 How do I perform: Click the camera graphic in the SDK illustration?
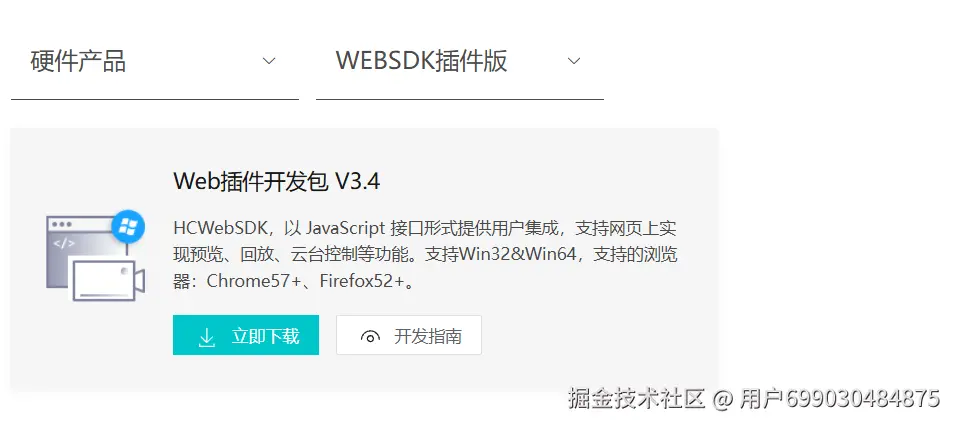(x=108, y=280)
